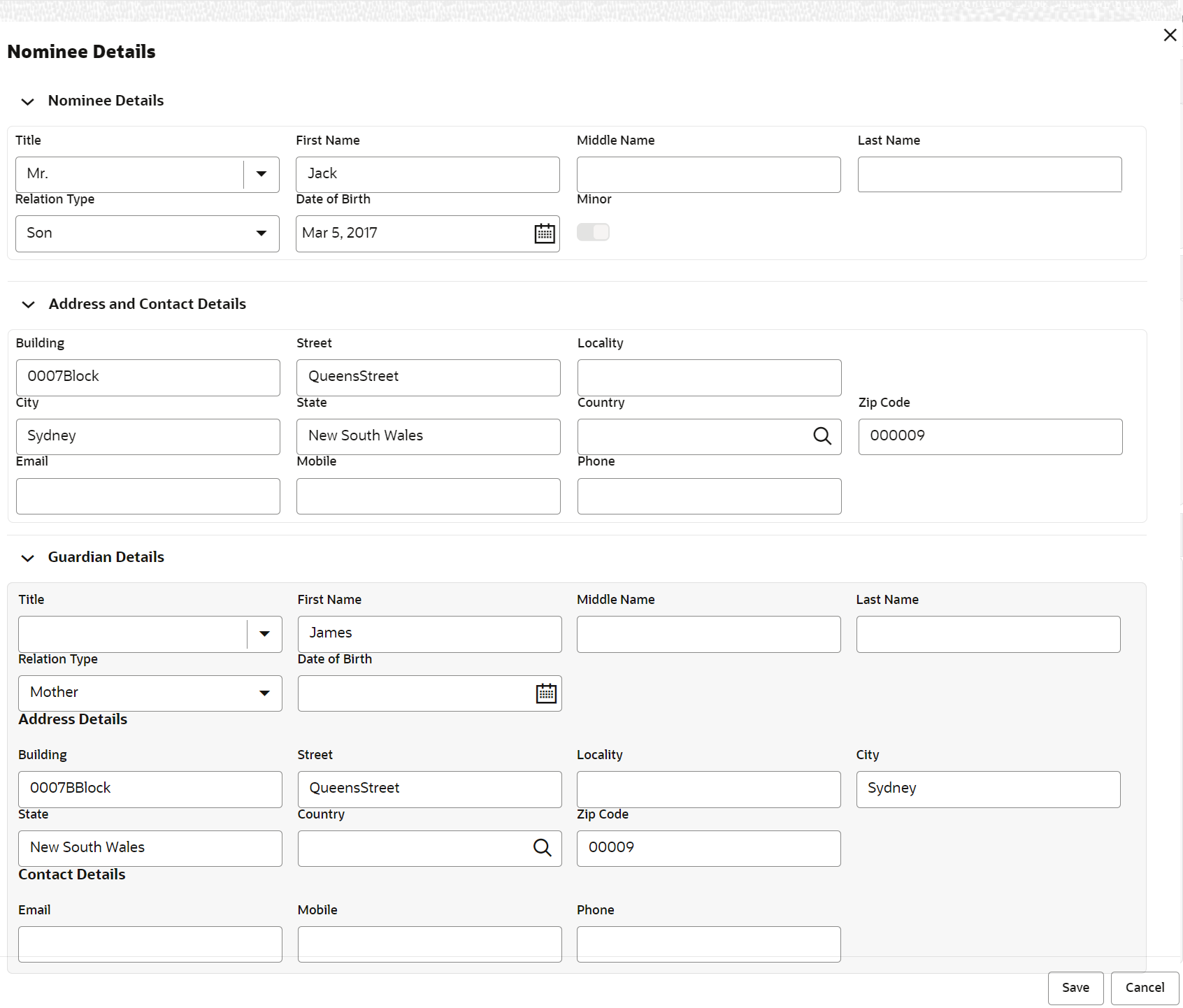Click nominee Building field 0007Block
Viewport: 1183px width, 1008px height.
(148, 377)
